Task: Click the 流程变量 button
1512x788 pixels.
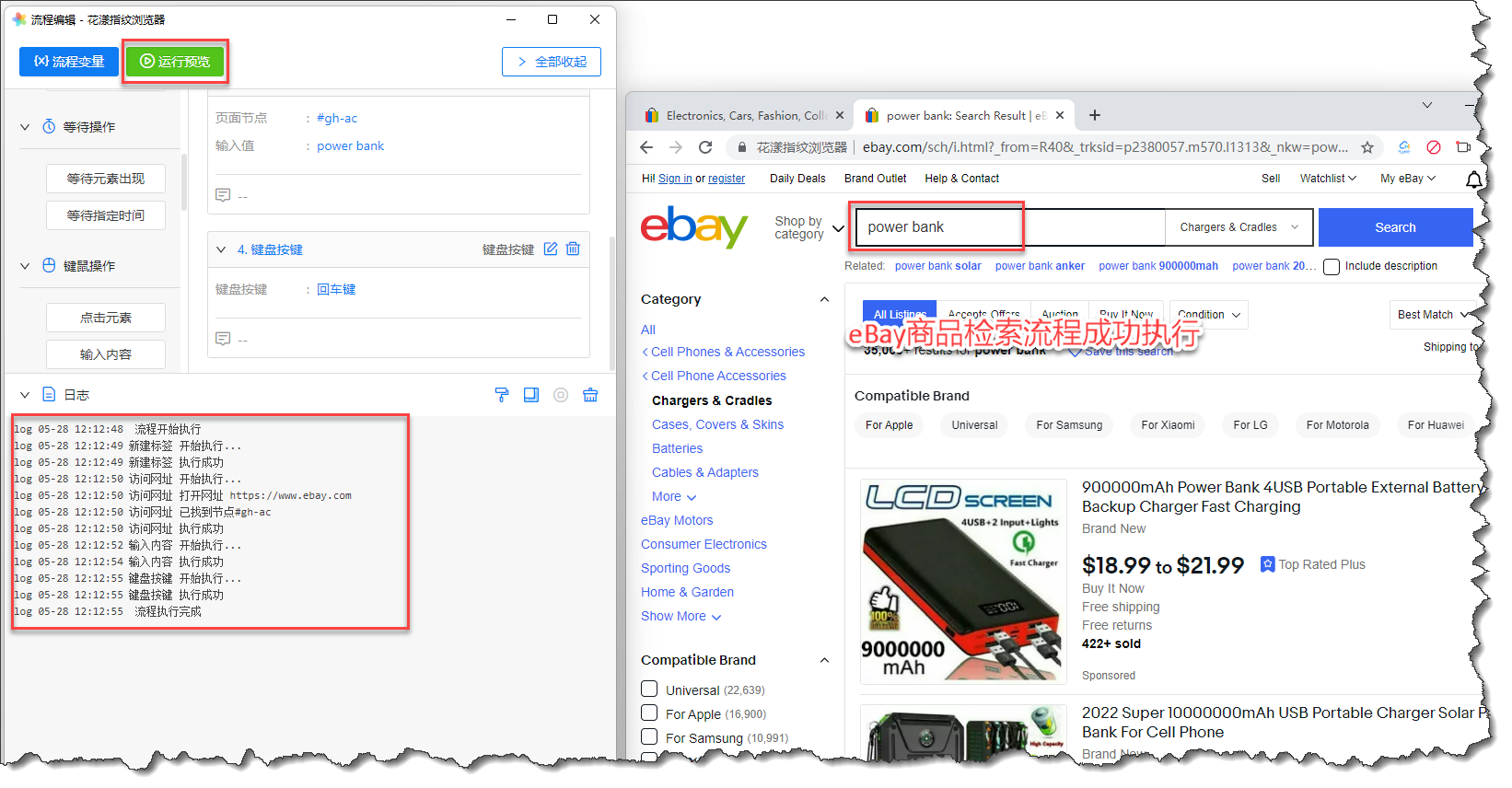Action: click(x=69, y=62)
